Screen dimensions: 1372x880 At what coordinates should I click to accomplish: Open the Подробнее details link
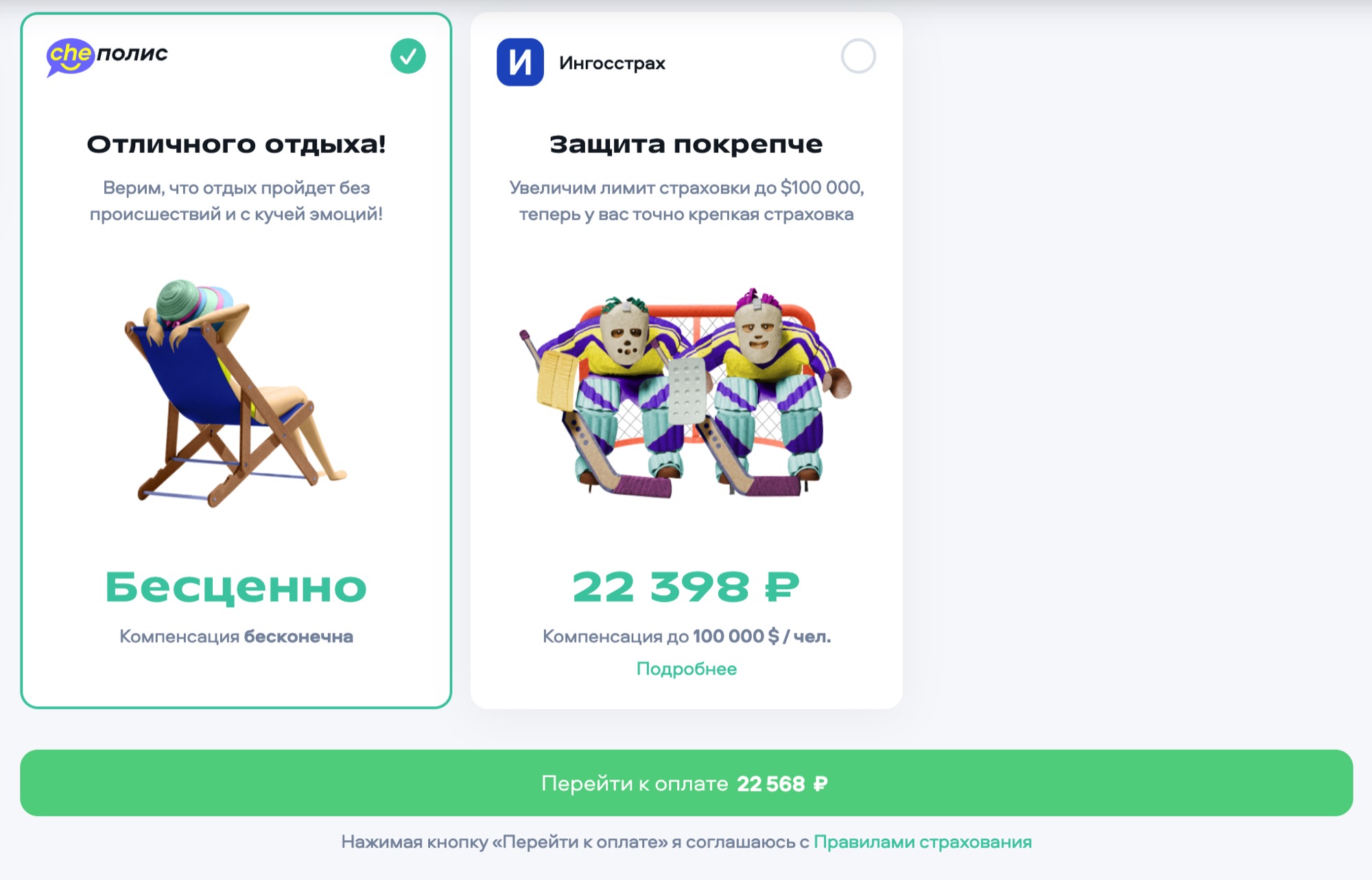click(x=687, y=669)
